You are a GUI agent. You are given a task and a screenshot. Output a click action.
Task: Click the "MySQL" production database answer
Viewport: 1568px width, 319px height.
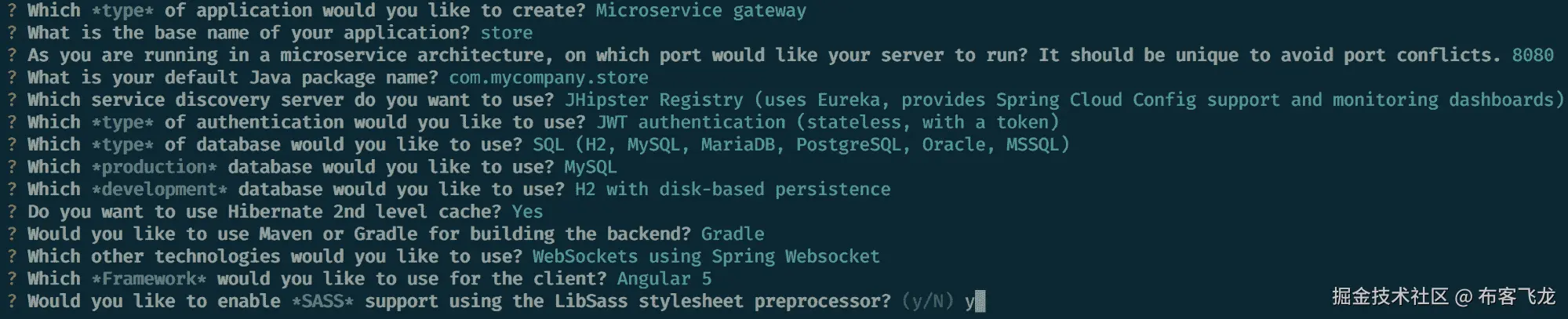pos(590,167)
